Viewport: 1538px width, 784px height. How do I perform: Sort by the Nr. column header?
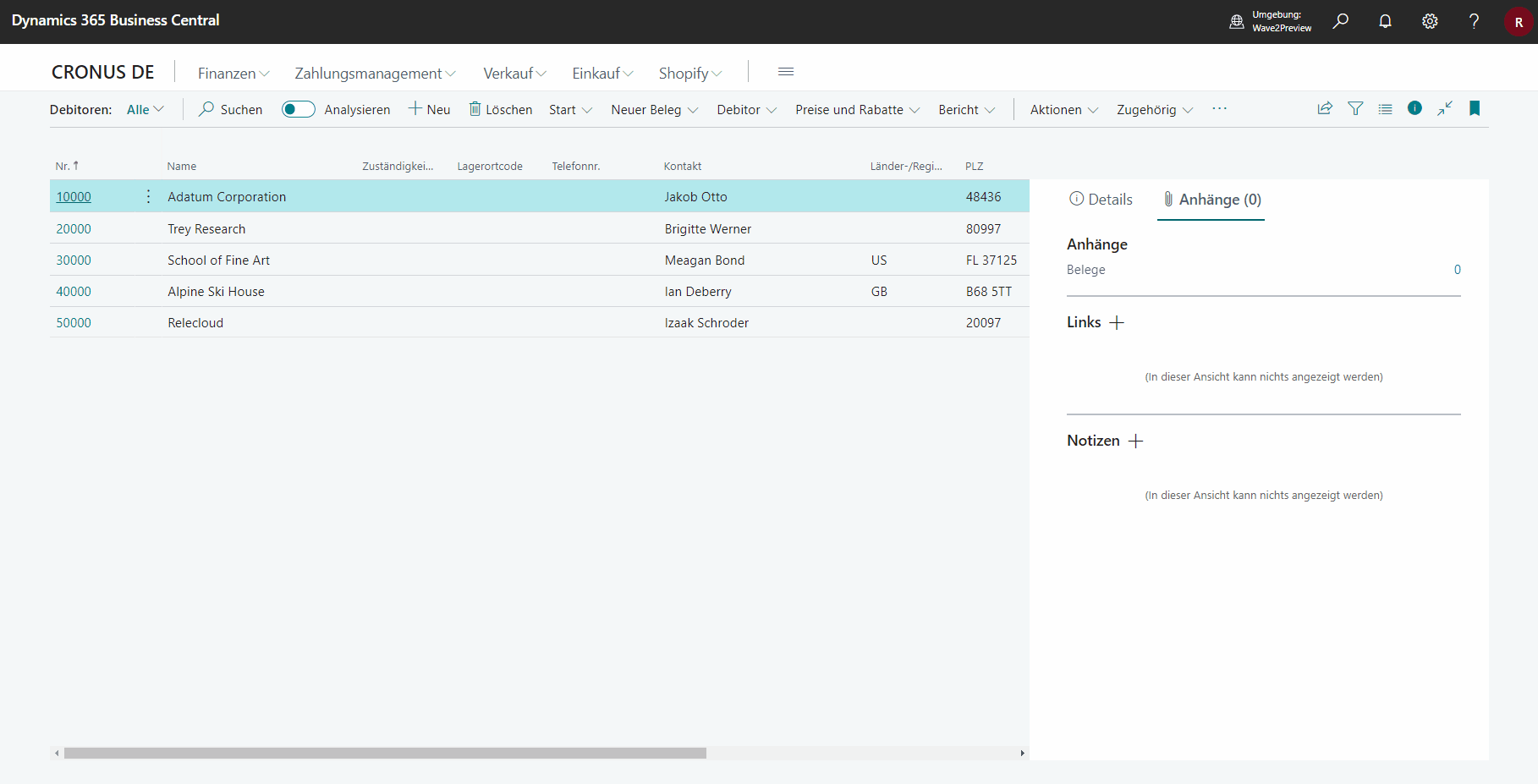67,166
